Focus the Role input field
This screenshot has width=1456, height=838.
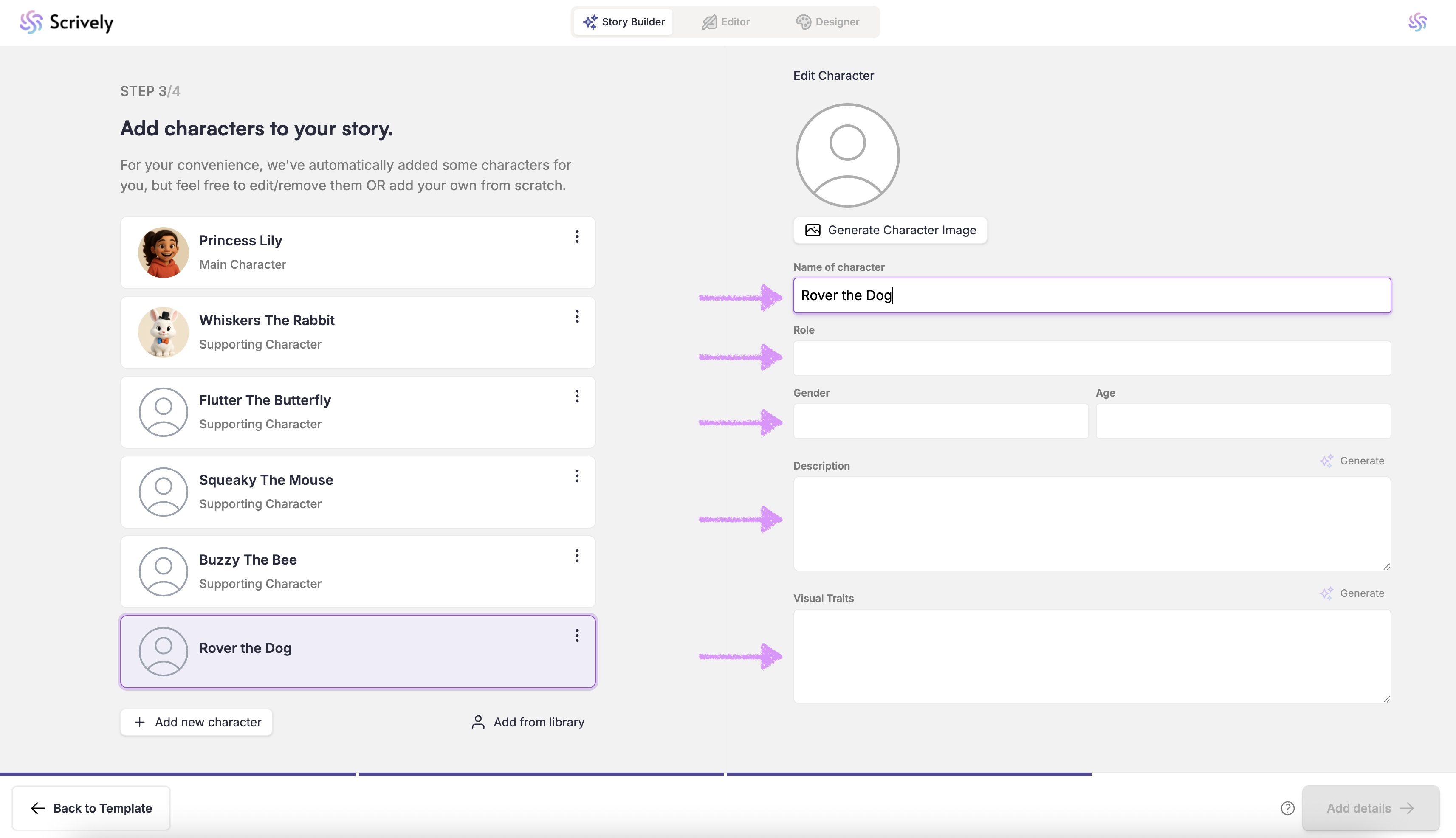(1092, 358)
